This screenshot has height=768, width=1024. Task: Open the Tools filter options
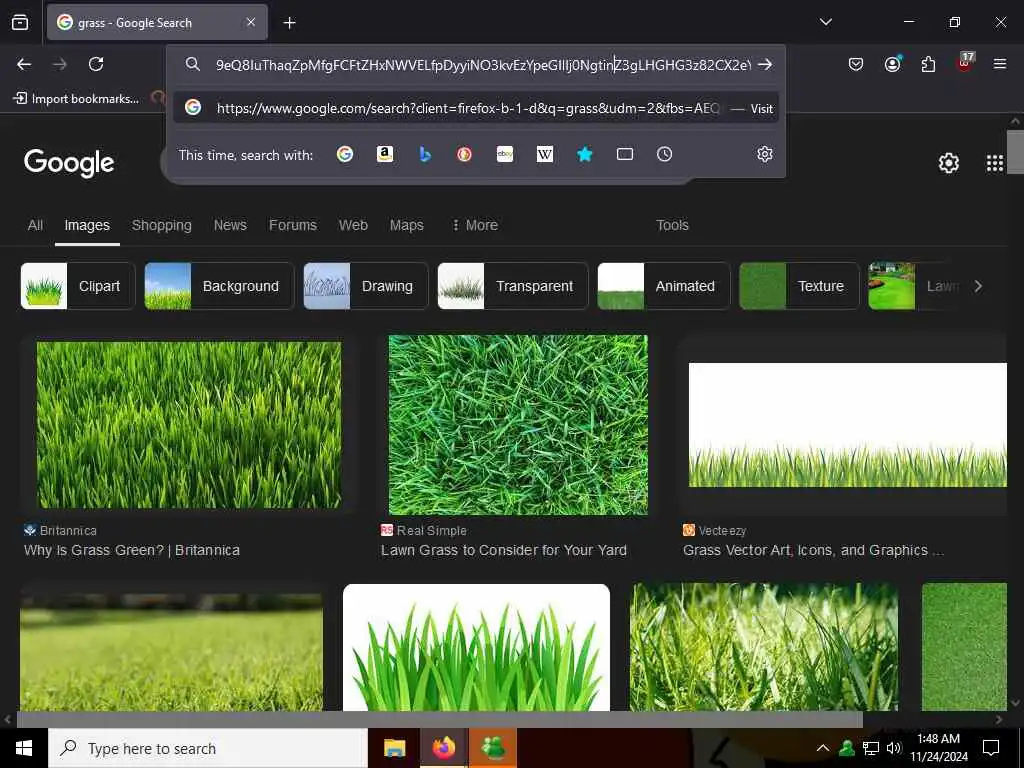pos(672,225)
